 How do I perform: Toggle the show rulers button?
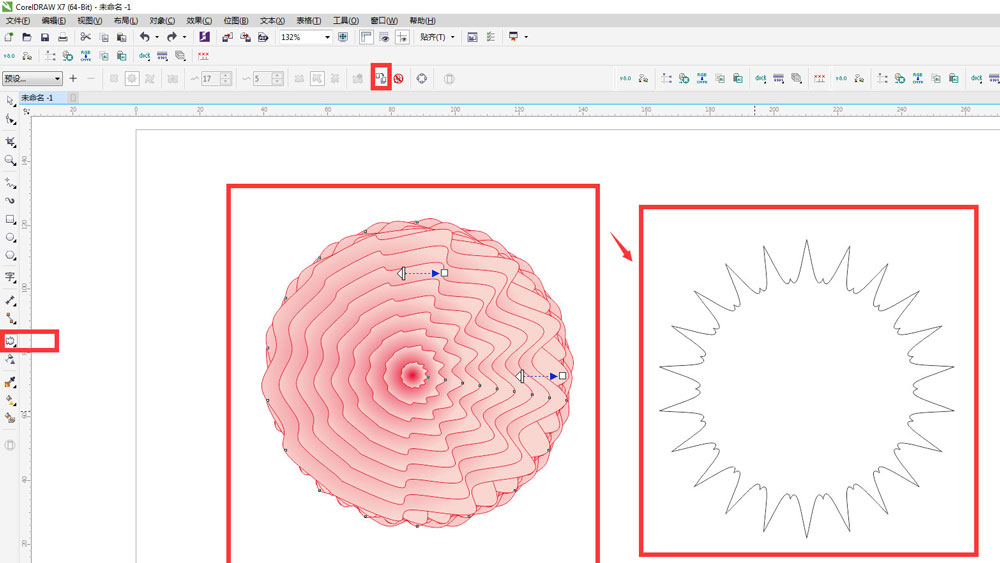366,37
